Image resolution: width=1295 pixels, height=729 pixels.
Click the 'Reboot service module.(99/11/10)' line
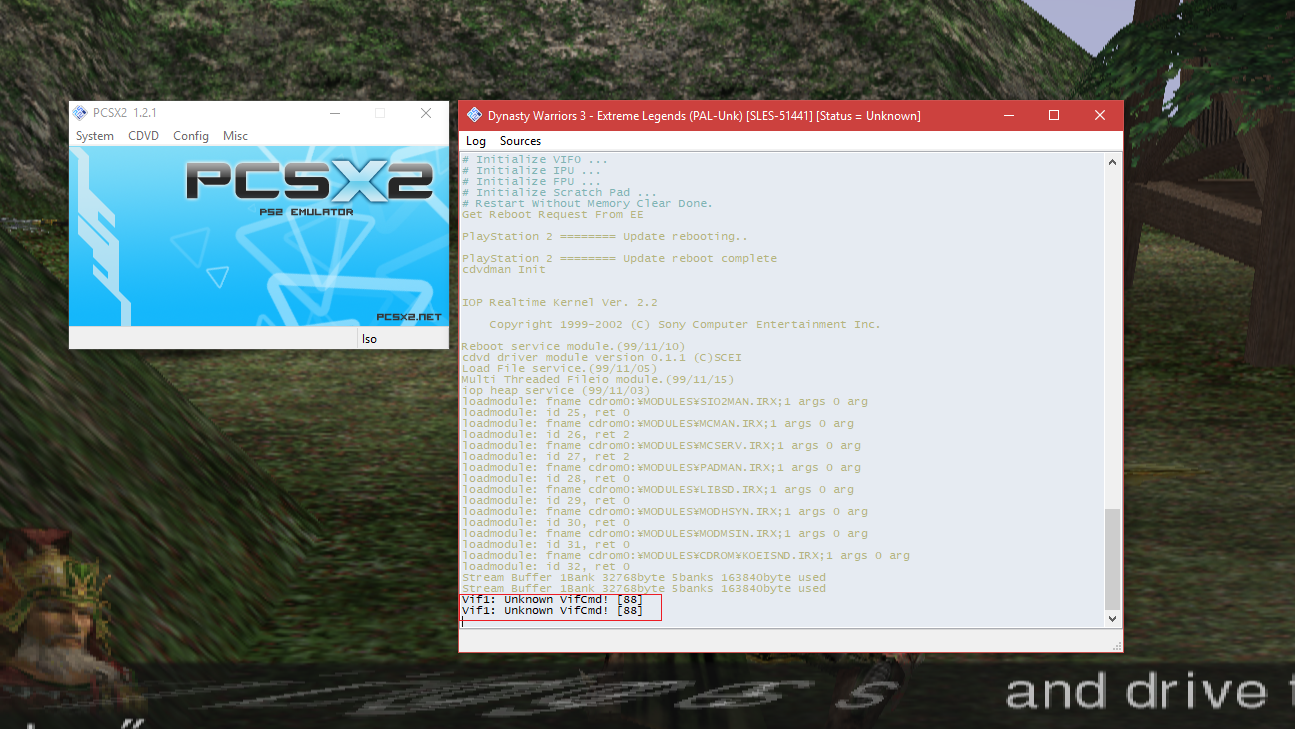[x=573, y=347]
